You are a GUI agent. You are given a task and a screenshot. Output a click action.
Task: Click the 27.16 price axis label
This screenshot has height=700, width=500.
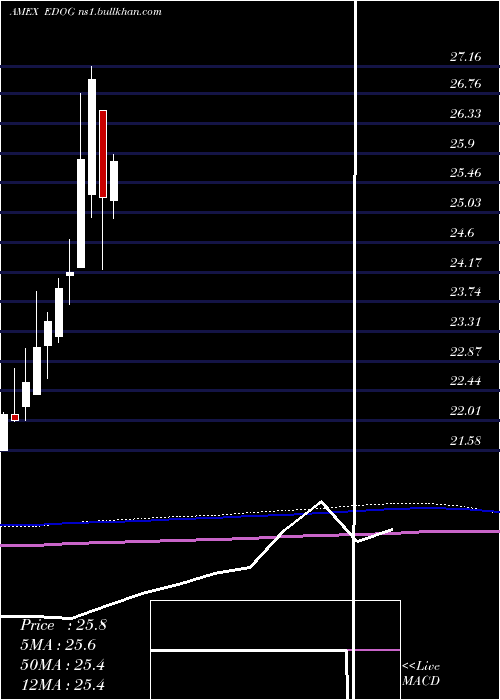pos(465,57)
